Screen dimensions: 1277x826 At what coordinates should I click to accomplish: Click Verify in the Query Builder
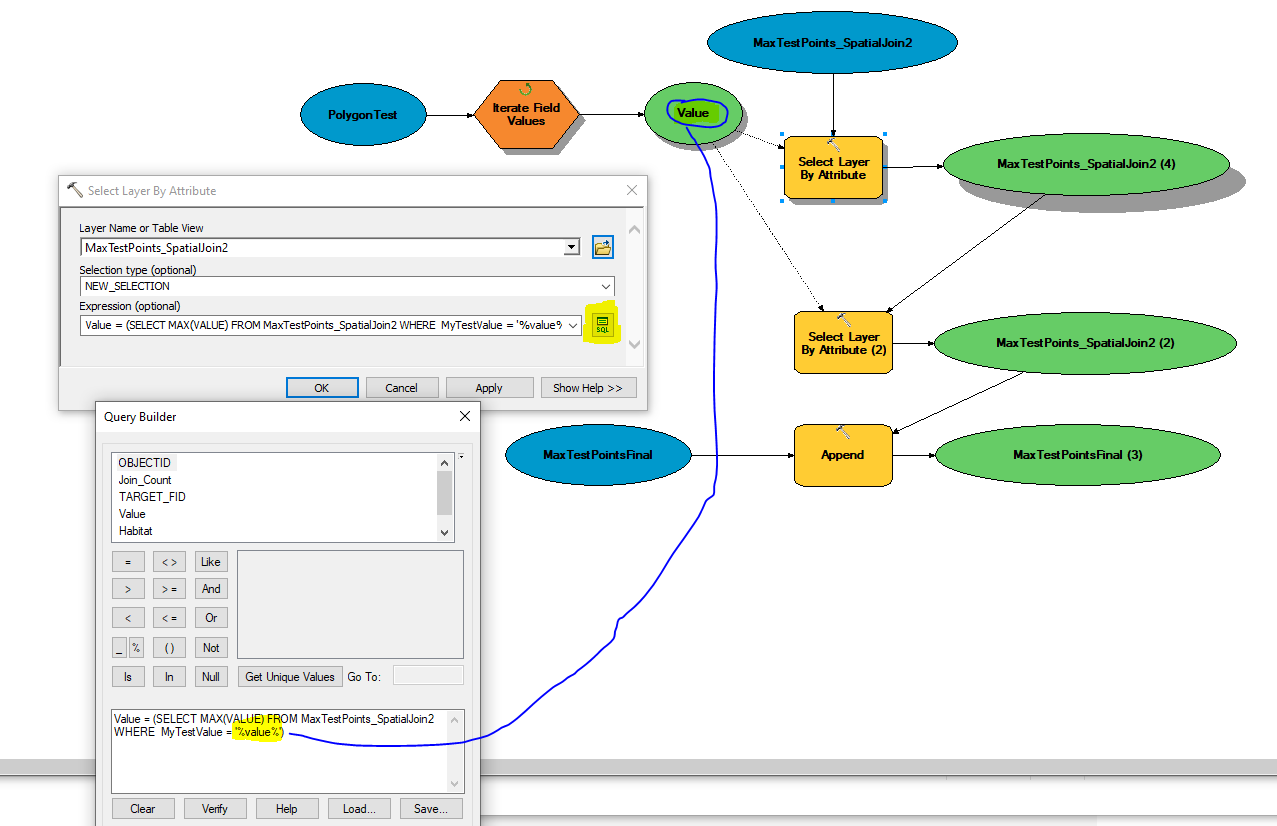click(x=215, y=808)
